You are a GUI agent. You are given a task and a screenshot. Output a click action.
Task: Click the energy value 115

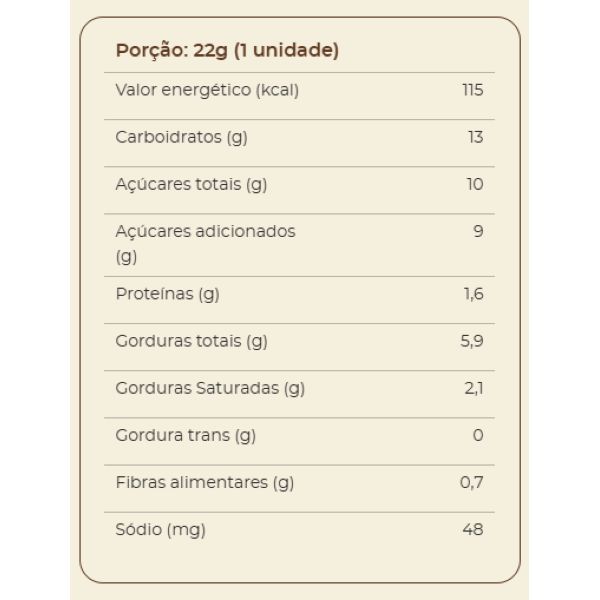pos(473,90)
